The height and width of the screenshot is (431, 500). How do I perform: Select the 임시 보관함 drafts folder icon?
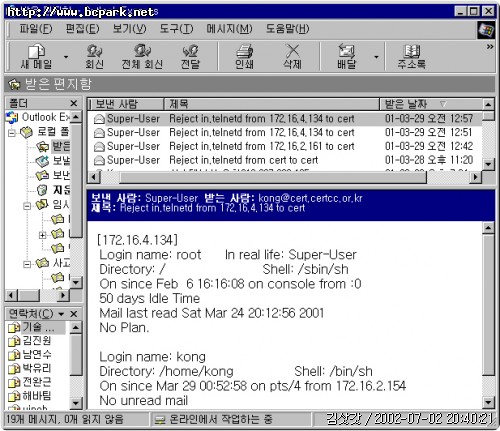click(x=42, y=204)
